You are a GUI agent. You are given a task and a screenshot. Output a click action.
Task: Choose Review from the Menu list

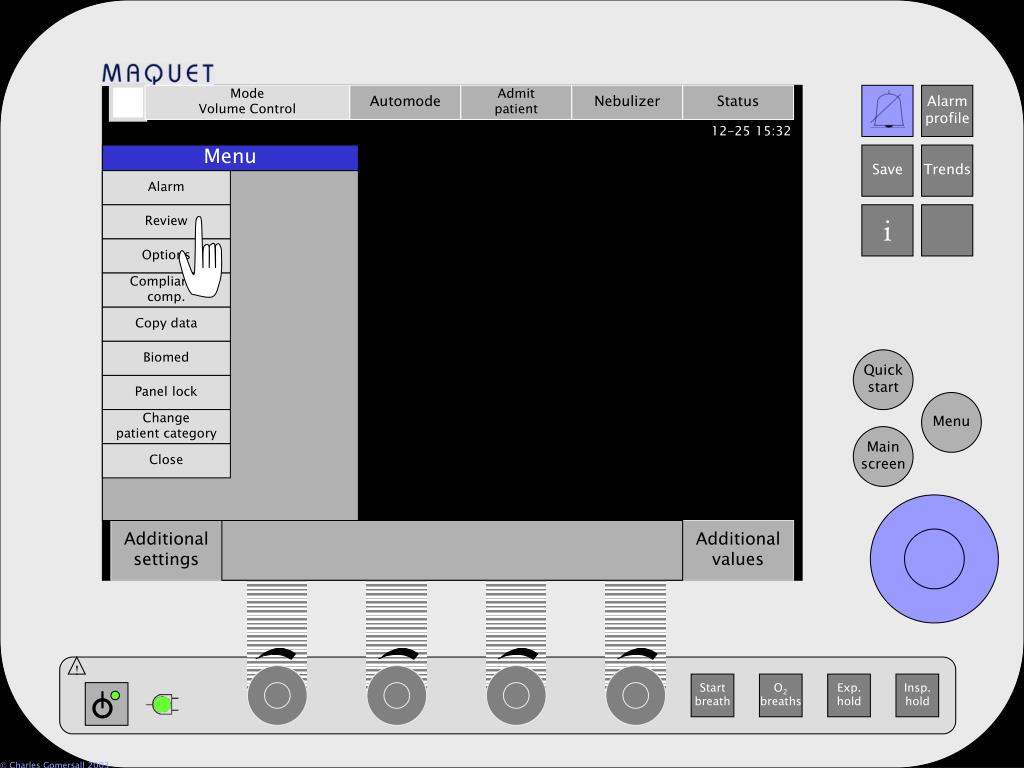click(x=166, y=221)
